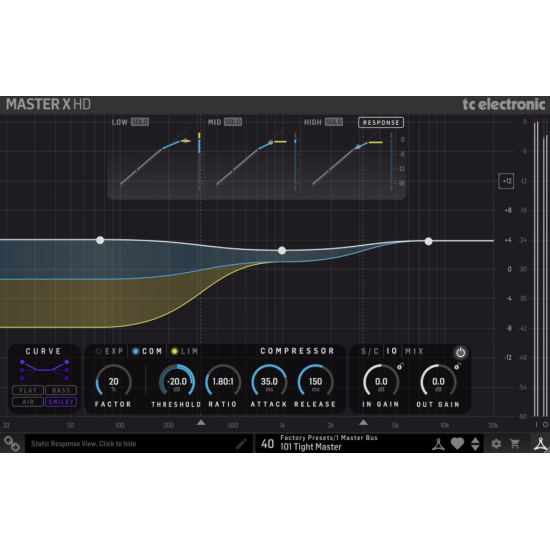Screen dimensions: 550x550
Task: Switch to the MIX tab
Action: 414,351
